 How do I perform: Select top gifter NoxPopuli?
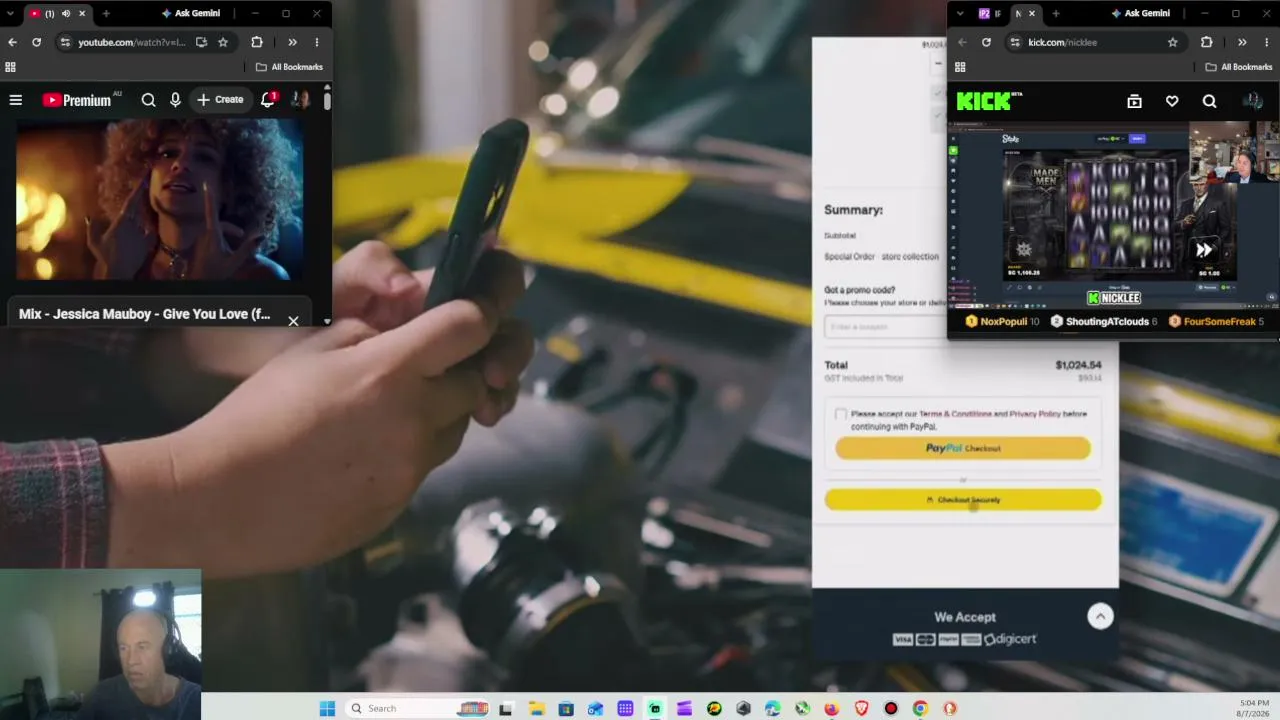click(1002, 322)
